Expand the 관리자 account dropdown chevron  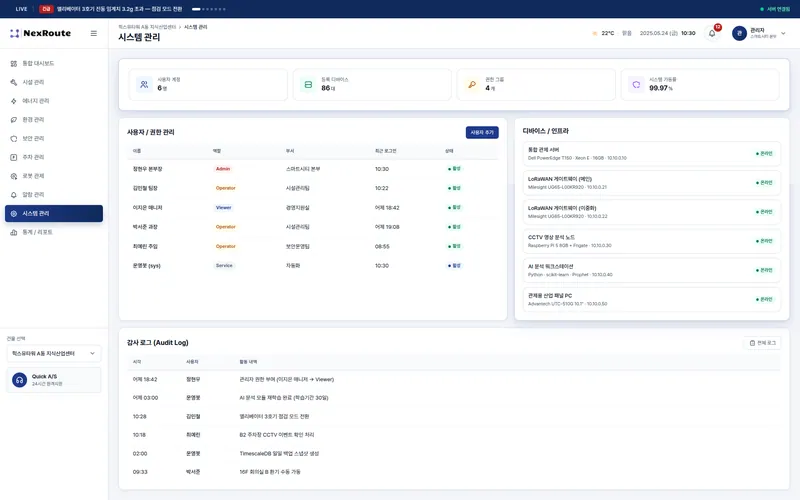[783, 33]
